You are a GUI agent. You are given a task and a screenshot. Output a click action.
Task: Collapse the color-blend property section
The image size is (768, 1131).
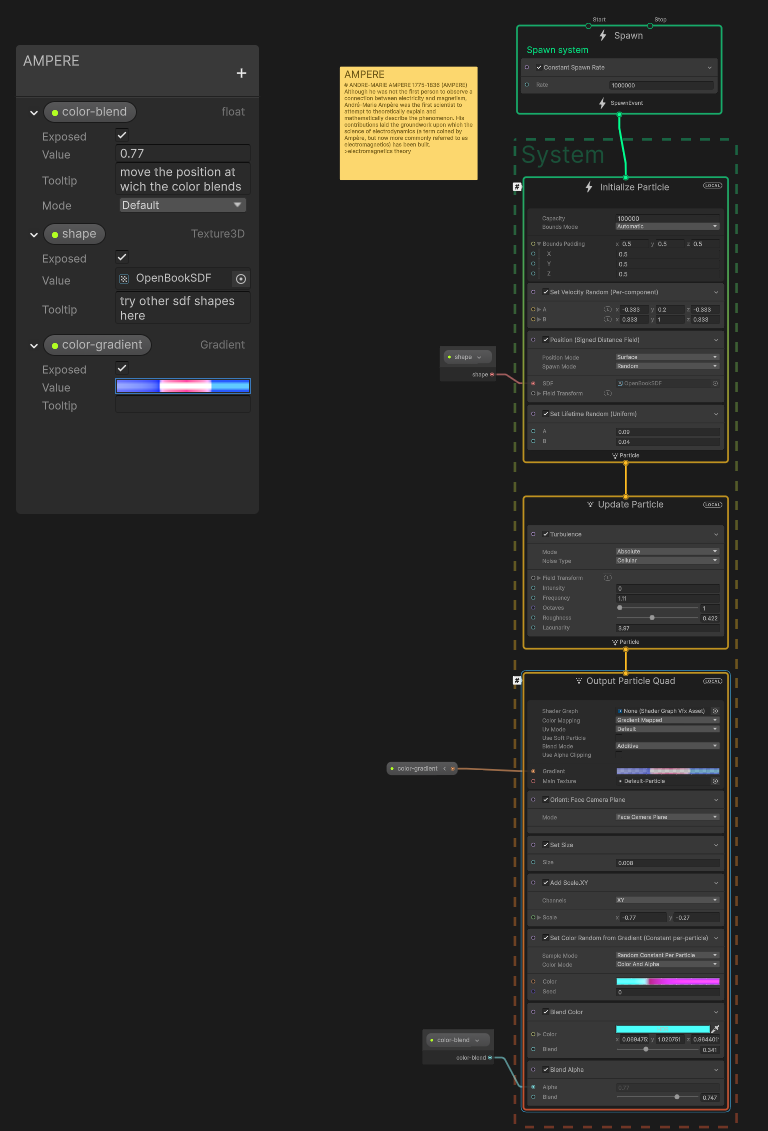point(34,113)
